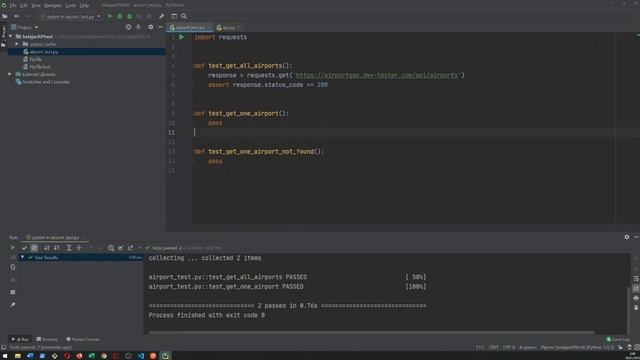640x360 pixels.
Task: Open File Explorer from taskbar
Action: tap(18, 356)
